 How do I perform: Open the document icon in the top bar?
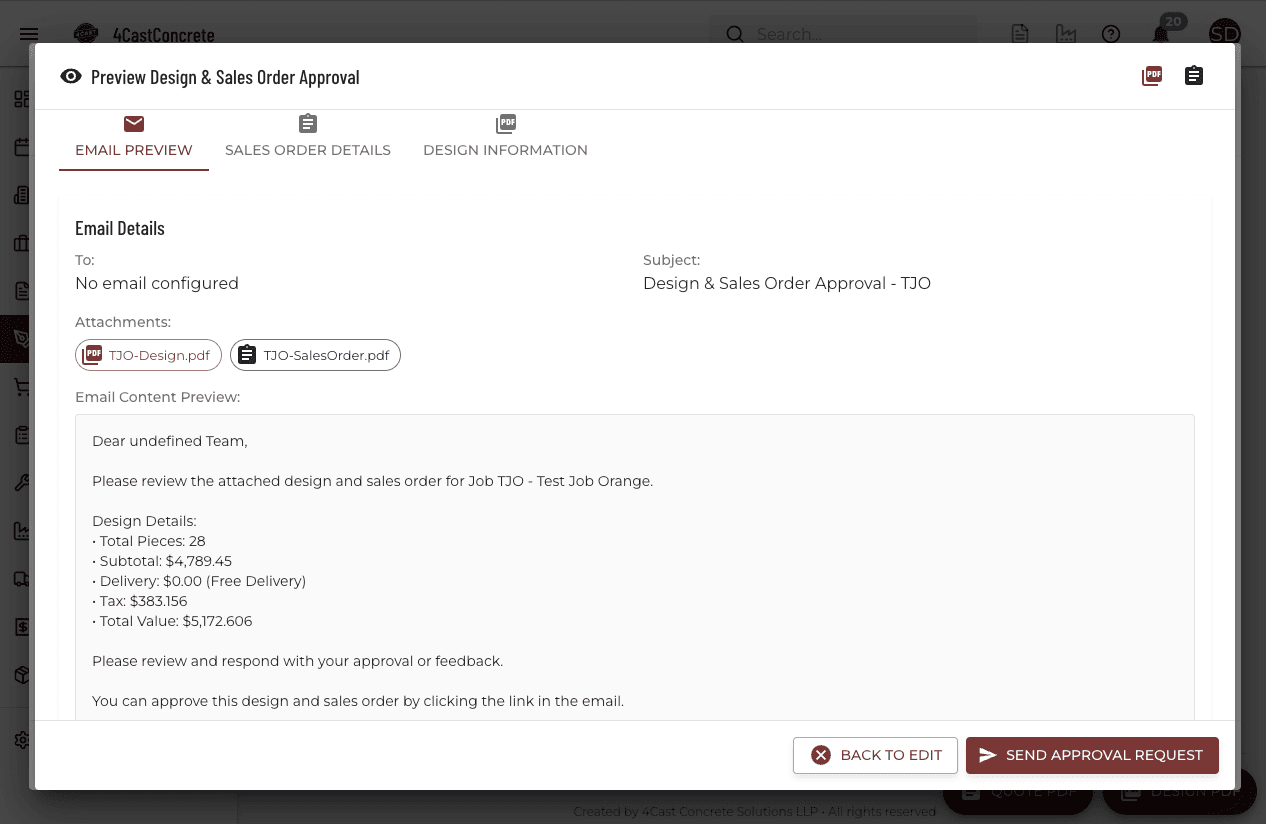[1019, 33]
